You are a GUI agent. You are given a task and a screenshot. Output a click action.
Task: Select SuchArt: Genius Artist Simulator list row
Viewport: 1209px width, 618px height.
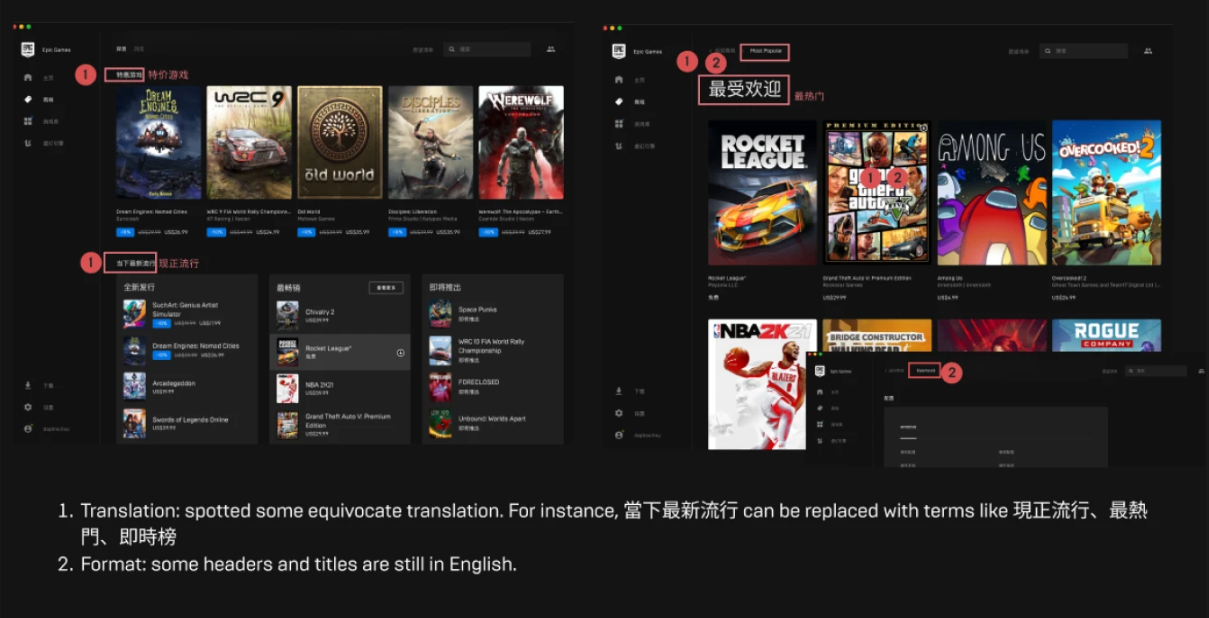(x=186, y=313)
